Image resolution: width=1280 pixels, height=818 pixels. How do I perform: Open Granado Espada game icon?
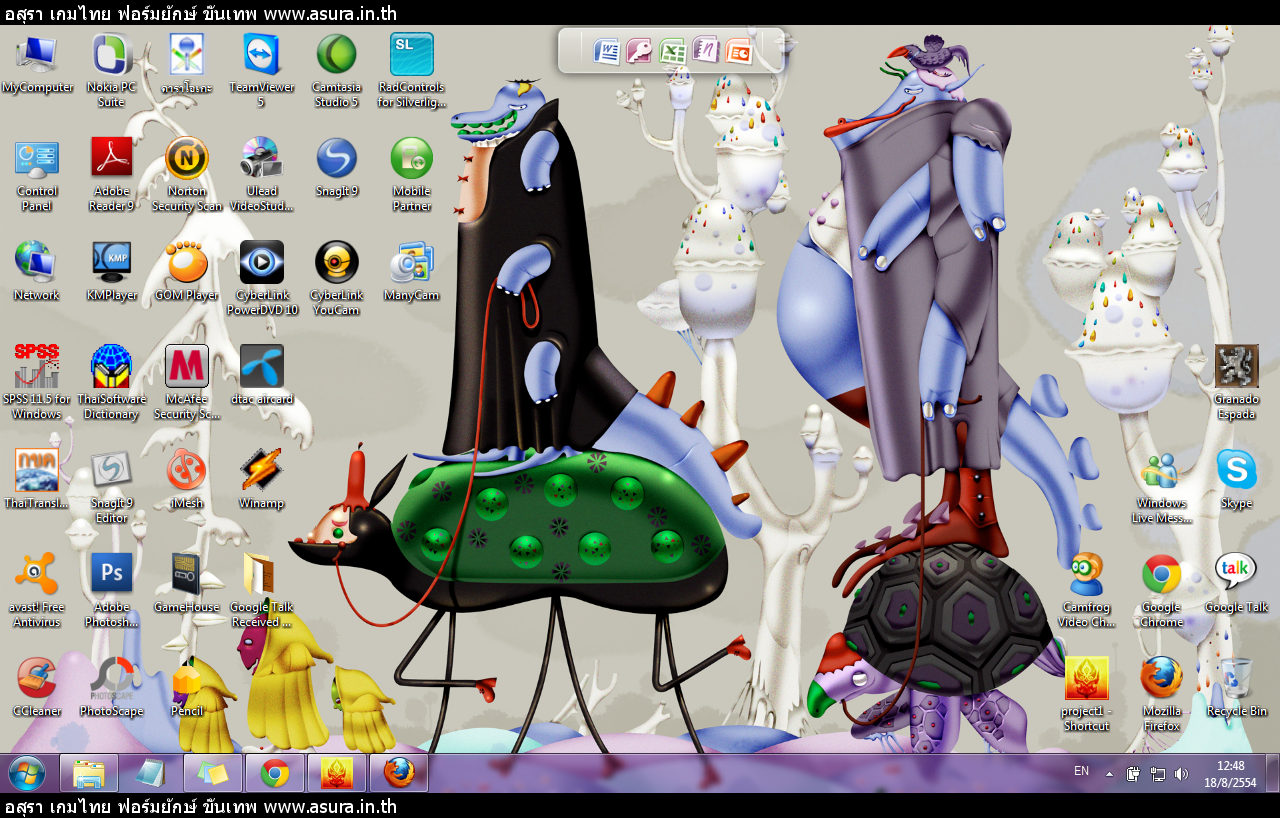pyautogui.click(x=1236, y=383)
